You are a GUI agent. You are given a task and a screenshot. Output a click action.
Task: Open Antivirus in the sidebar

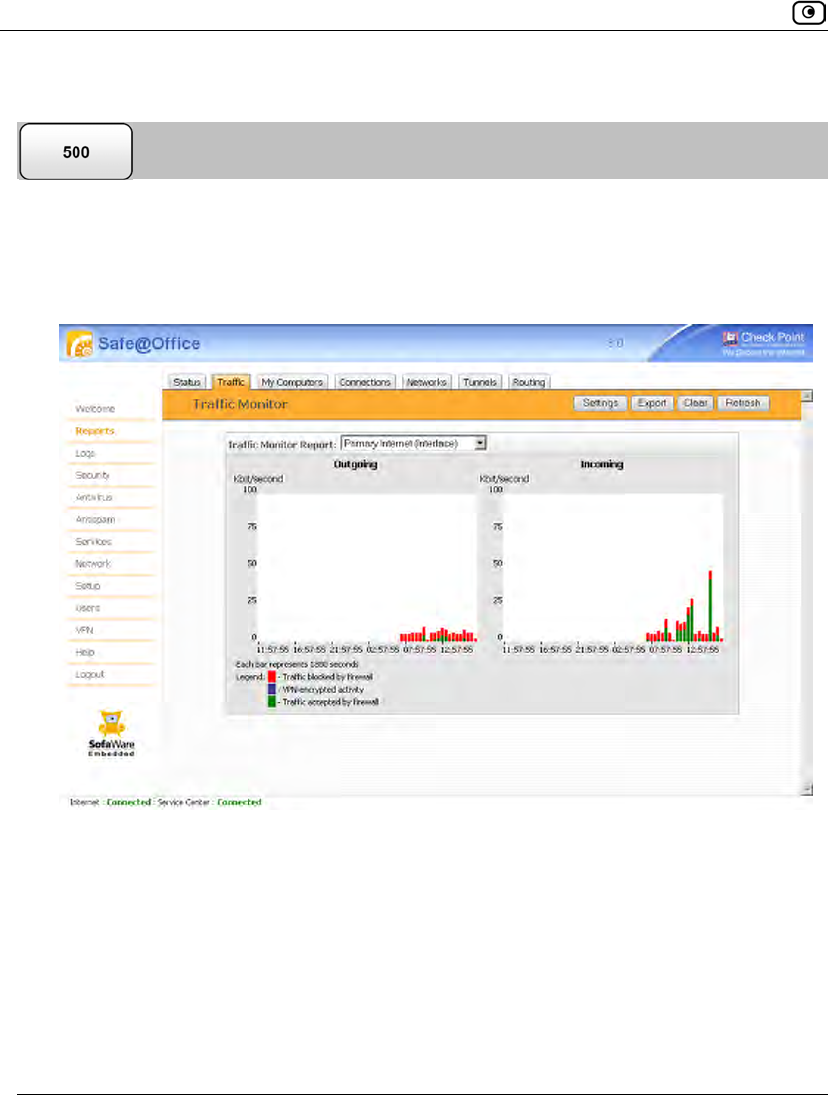click(x=94, y=497)
